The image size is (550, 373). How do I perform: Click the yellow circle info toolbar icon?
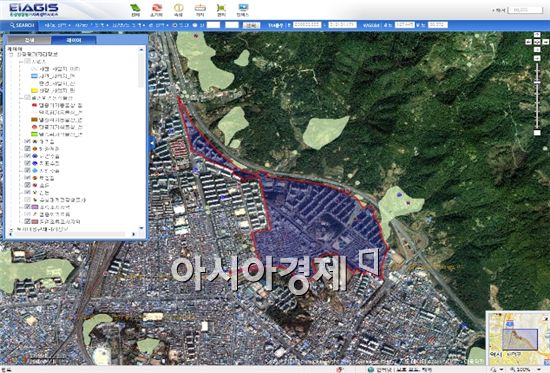(x=179, y=9)
